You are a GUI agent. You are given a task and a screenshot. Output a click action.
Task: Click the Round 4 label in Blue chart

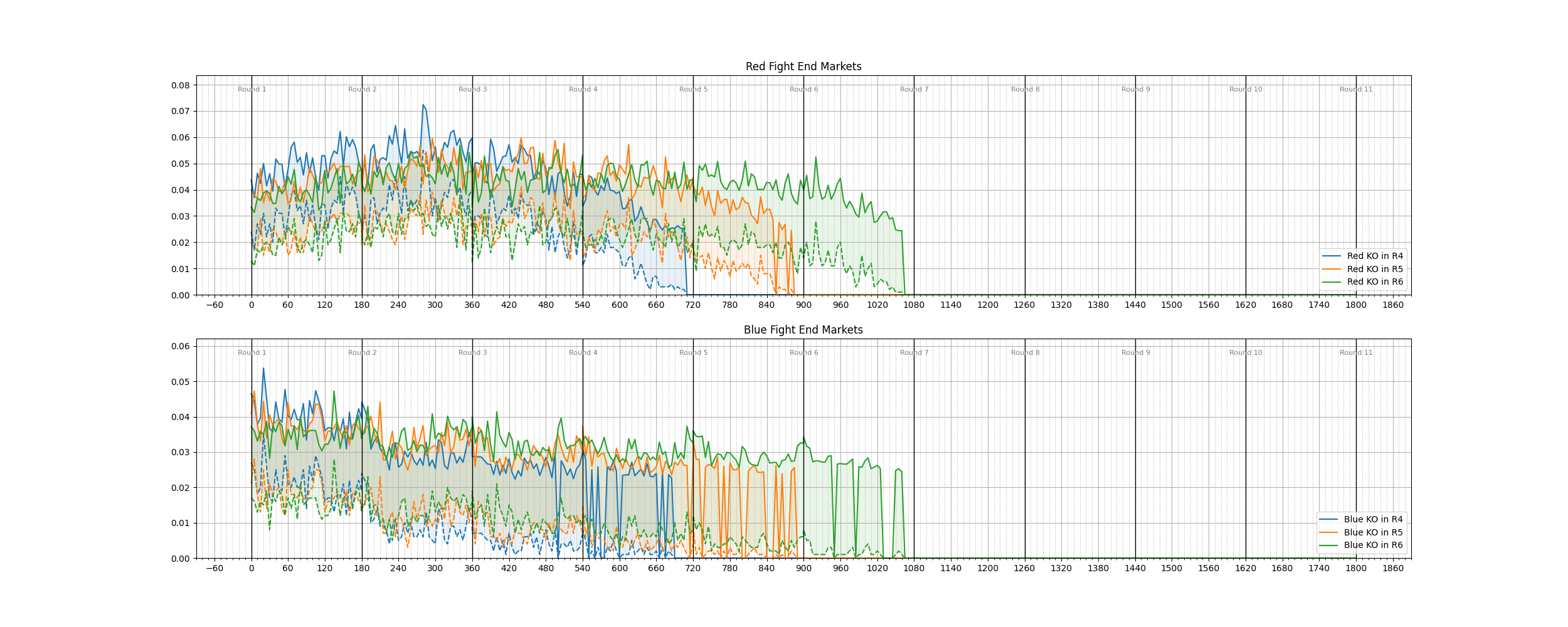tap(583, 353)
